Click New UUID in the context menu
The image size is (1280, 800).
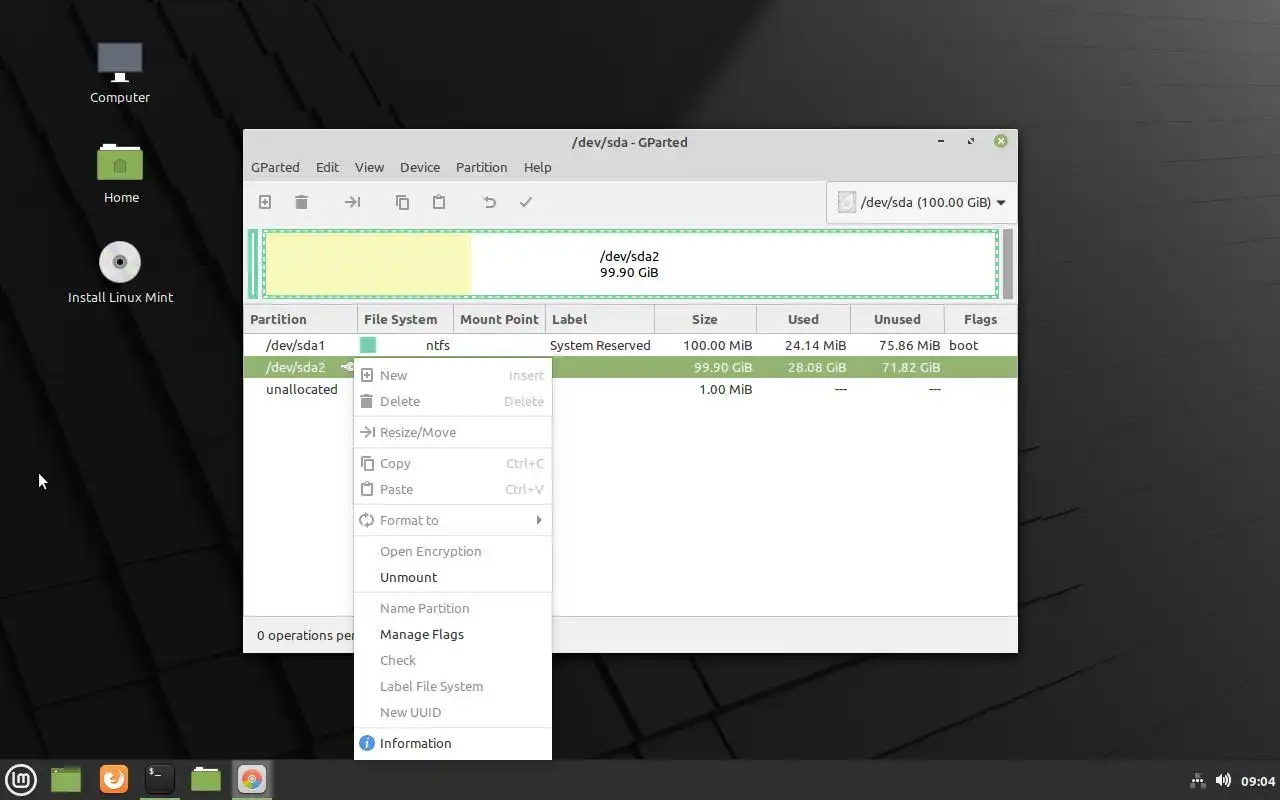452,712
